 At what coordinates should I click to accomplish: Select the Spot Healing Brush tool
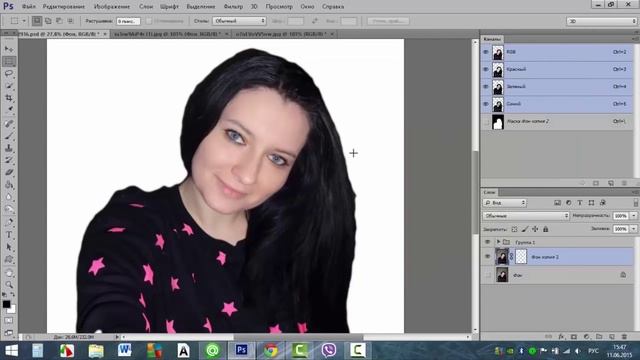[9, 124]
